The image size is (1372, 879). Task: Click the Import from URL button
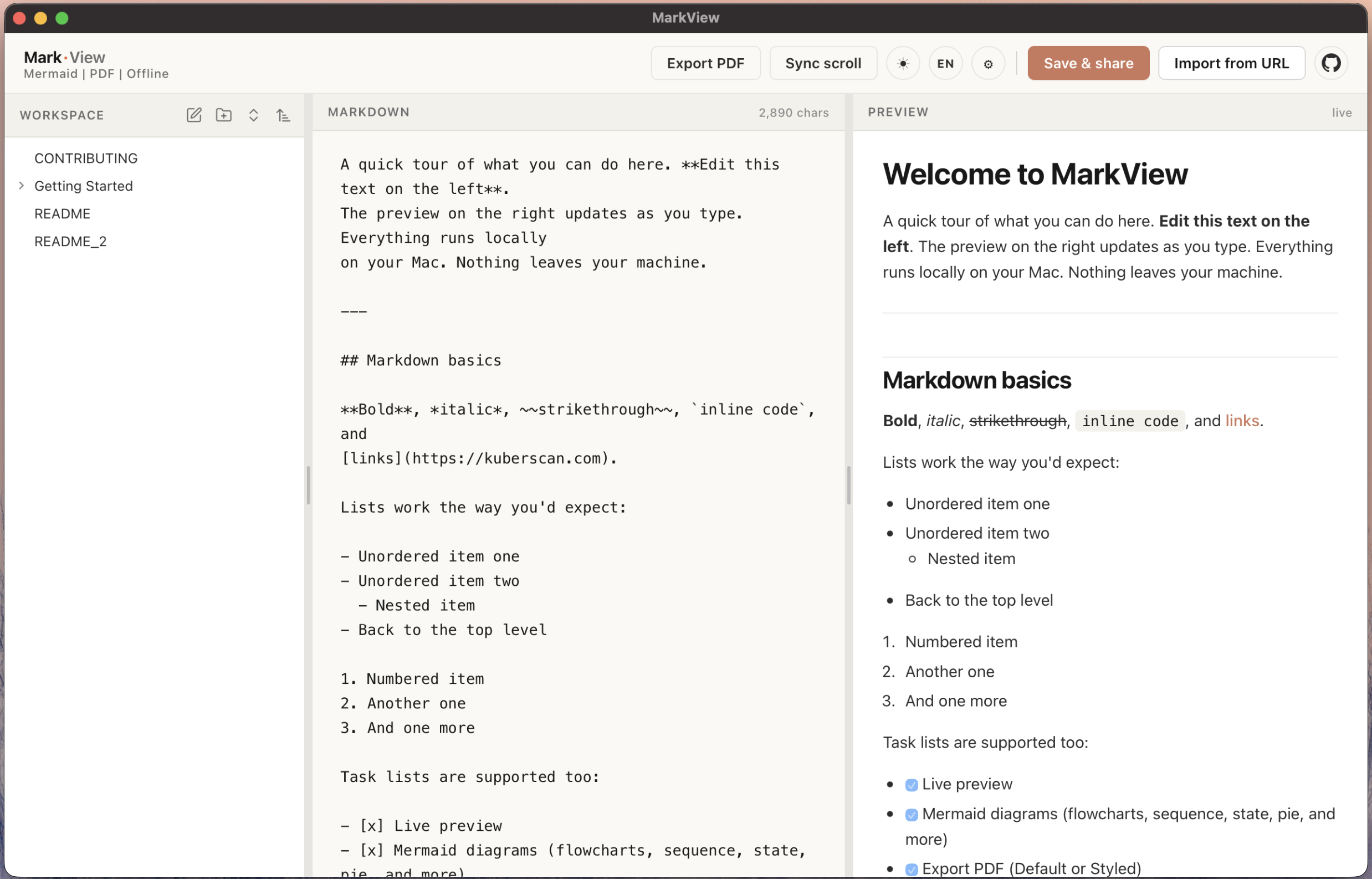point(1232,63)
